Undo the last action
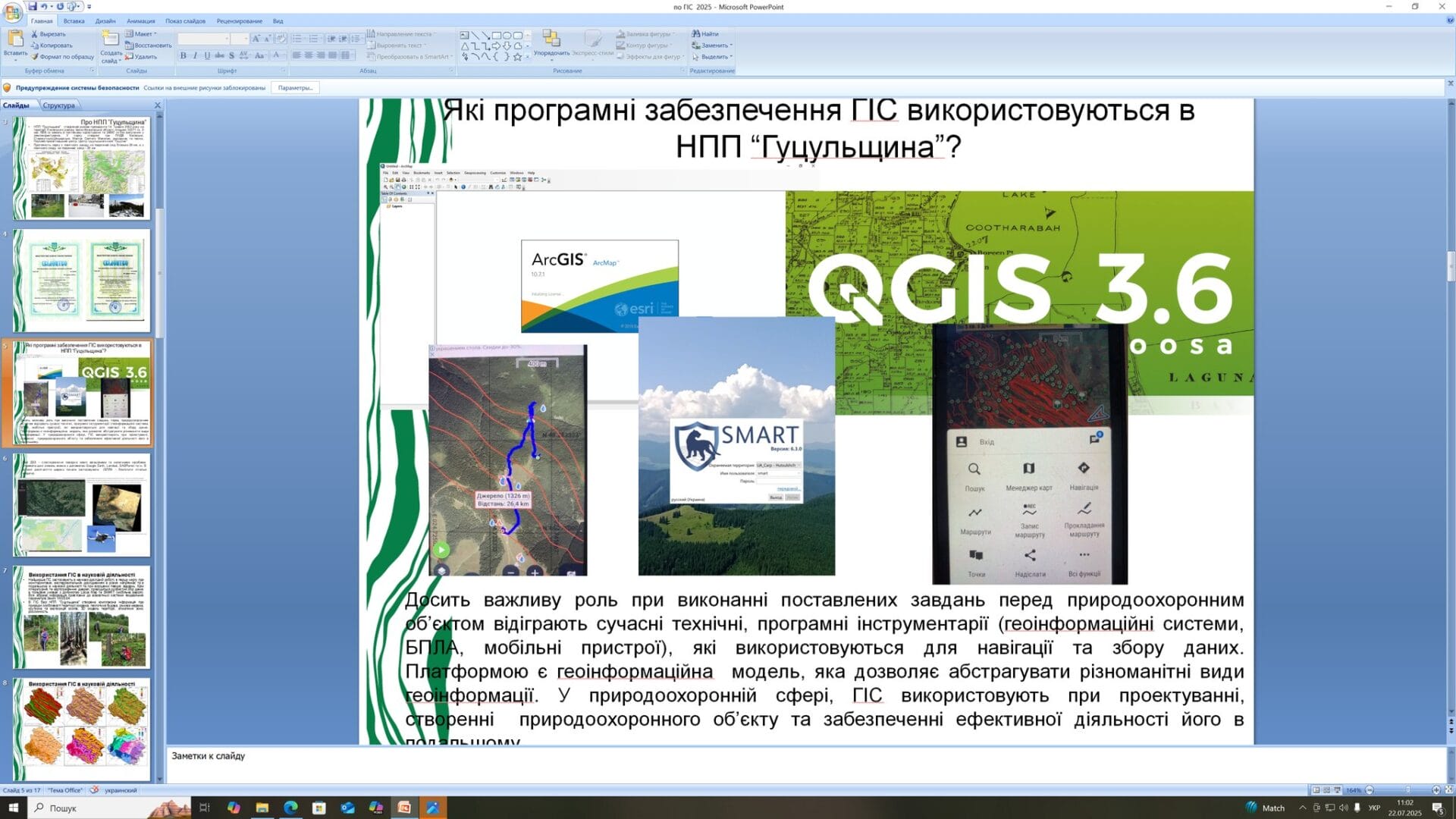 (x=44, y=6)
